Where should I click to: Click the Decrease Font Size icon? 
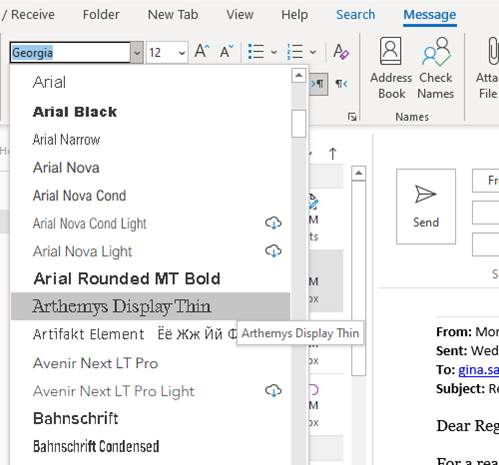[227, 52]
